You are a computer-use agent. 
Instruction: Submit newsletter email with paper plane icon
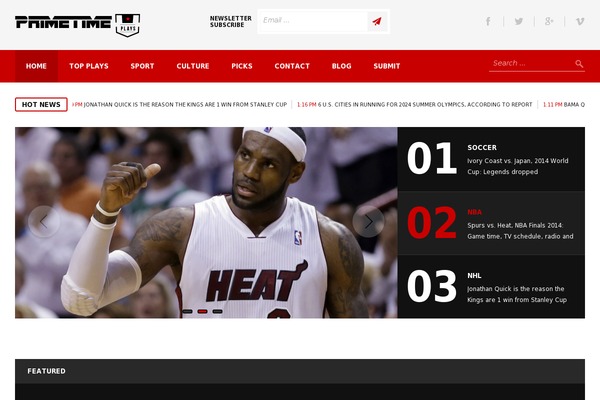point(377,21)
